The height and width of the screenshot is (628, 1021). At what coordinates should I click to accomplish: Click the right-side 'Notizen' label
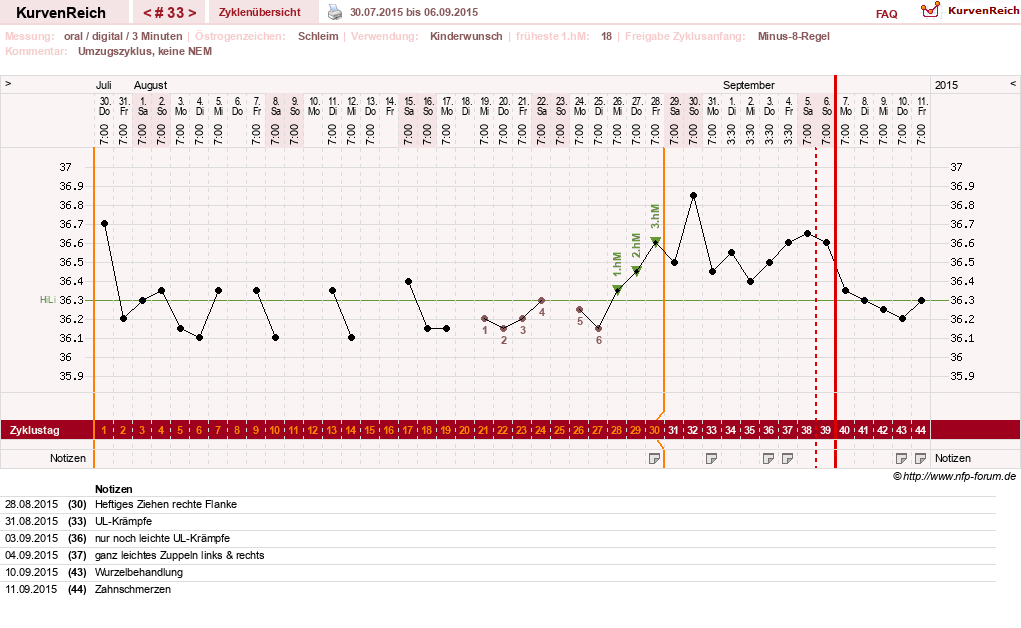[953, 458]
